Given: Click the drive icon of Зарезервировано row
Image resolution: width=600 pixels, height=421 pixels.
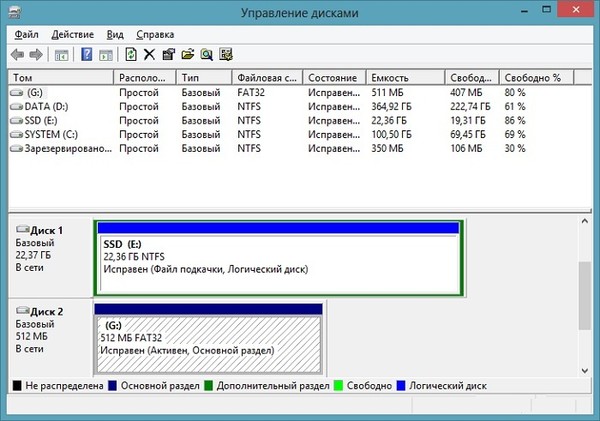Looking at the screenshot, I should point(16,148).
